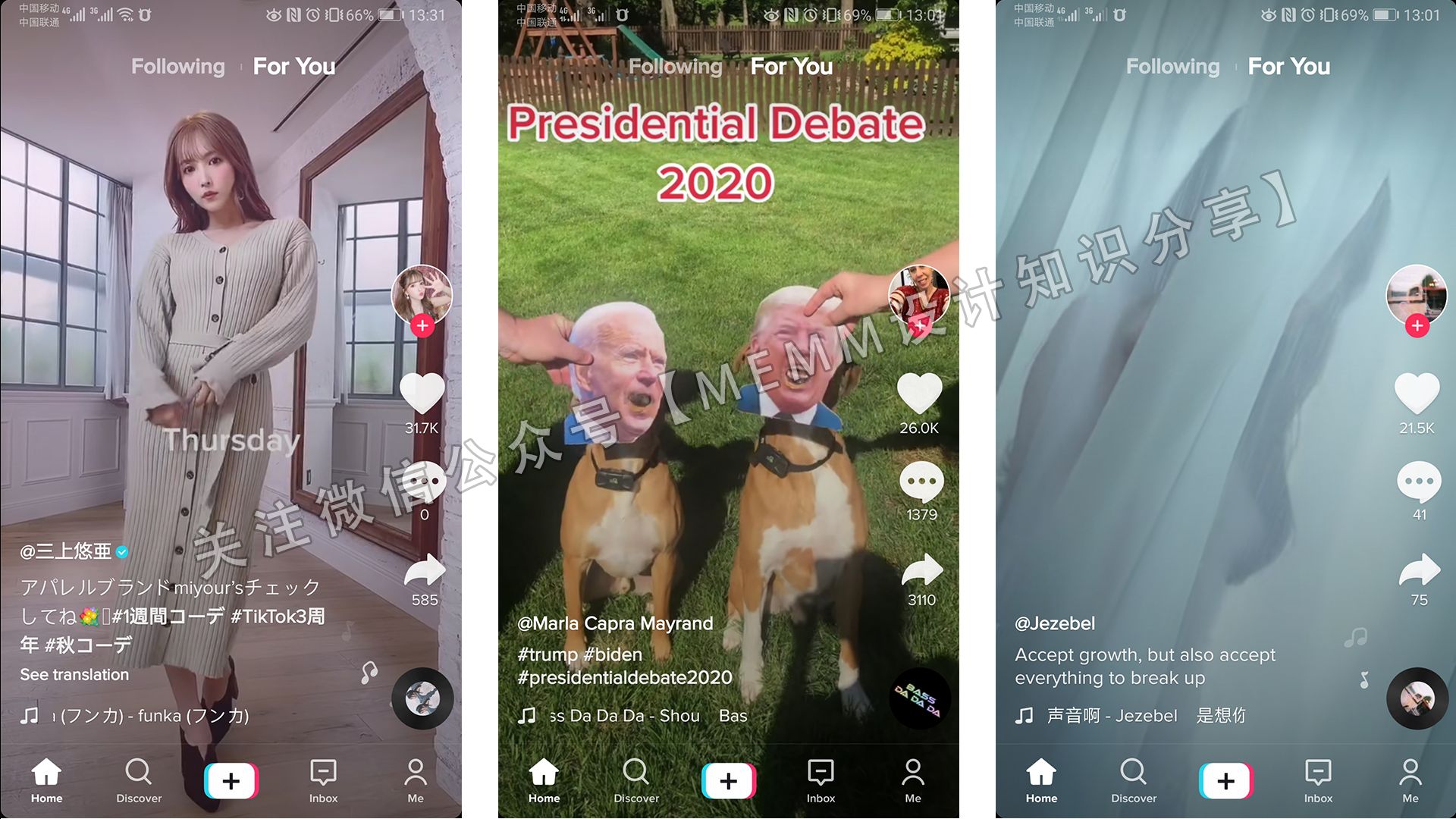
Task: Tap the Discover magnifier icon bottom navigation
Action: (139, 779)
